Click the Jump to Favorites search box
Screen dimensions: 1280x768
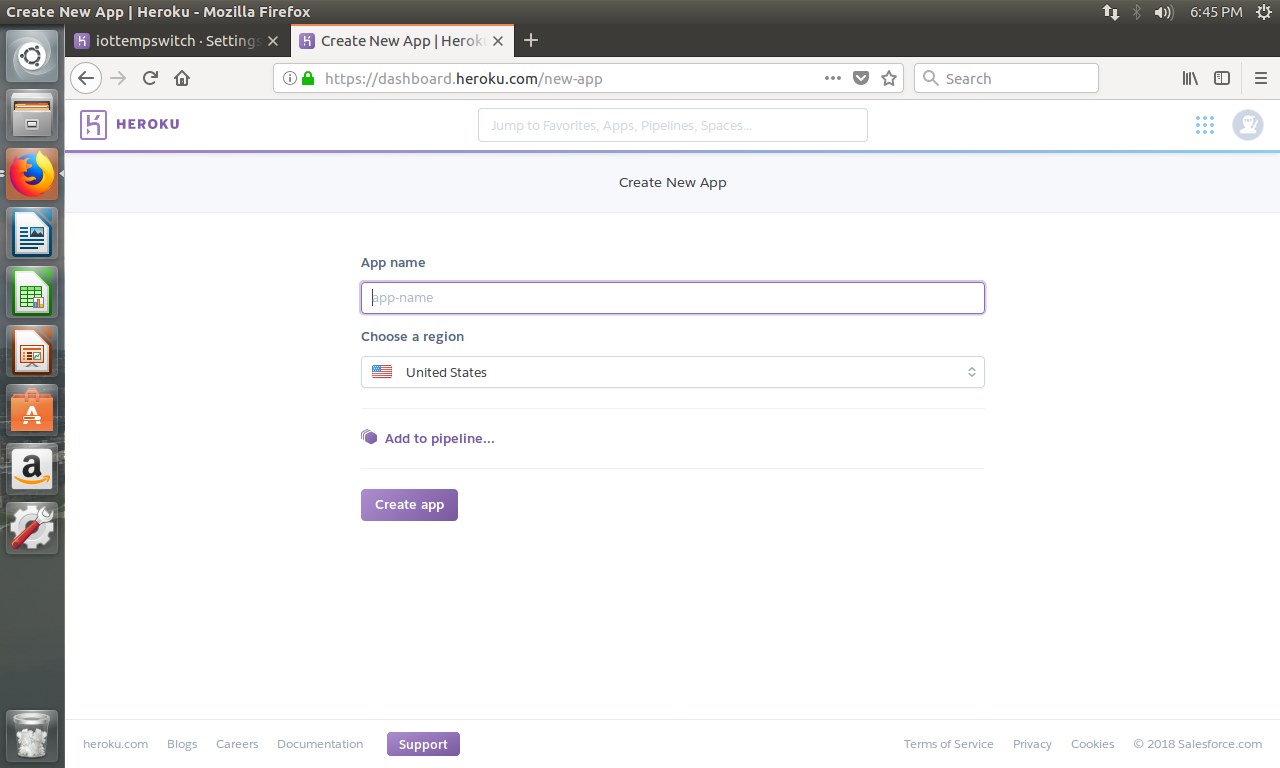(x=673, y=125)
